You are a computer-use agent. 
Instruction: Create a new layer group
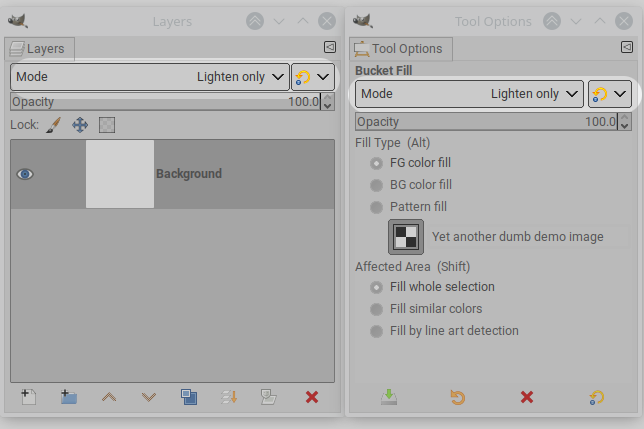pyautogui.click(x=69, y=397)
